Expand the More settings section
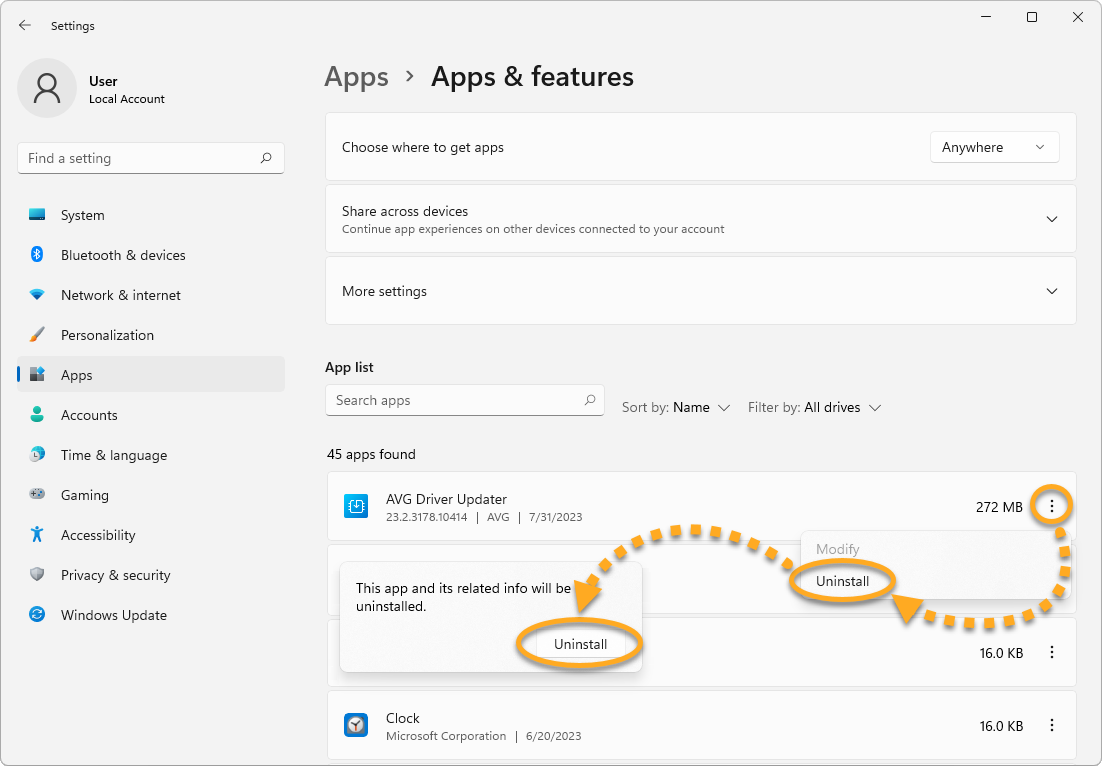The height and width of the screenshot is (766, 1102). [1051, 291]
